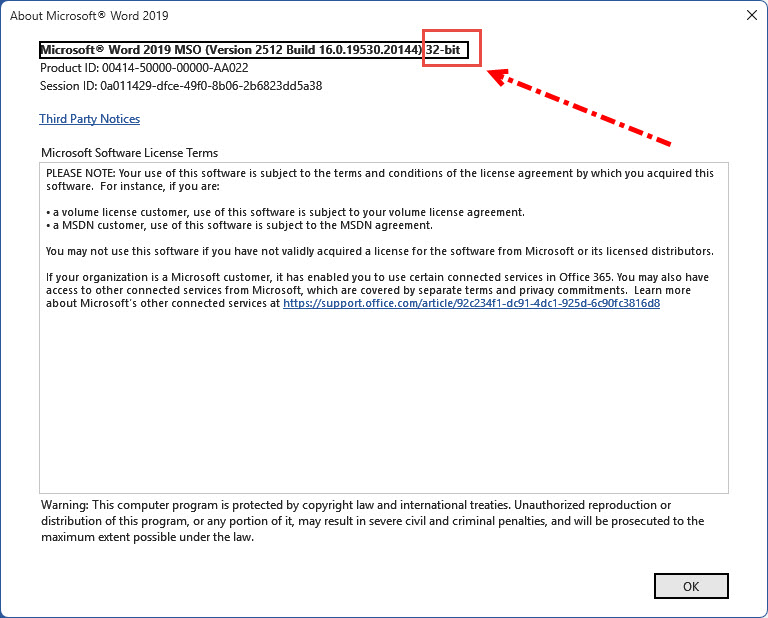Click the copyright Warning text at bottom

pyautogui.click(x=372, y=520)
